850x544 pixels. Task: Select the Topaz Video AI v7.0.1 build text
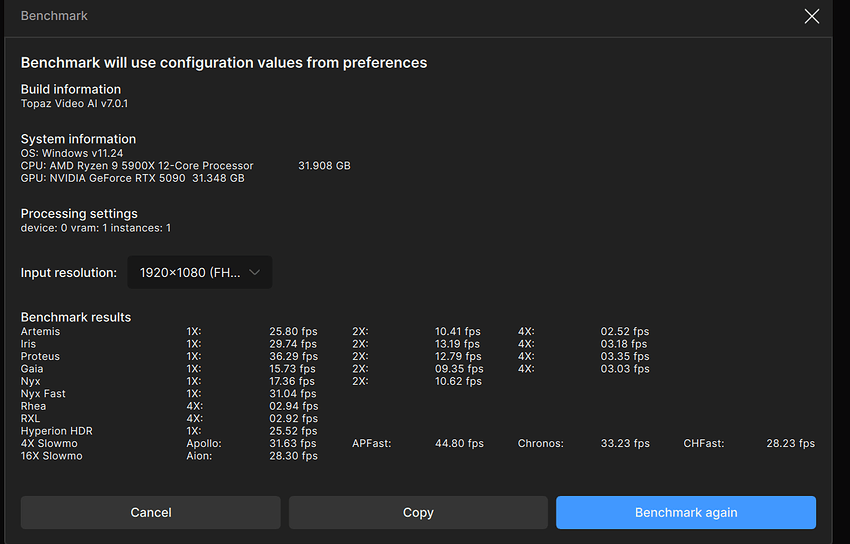click(74, 103)
